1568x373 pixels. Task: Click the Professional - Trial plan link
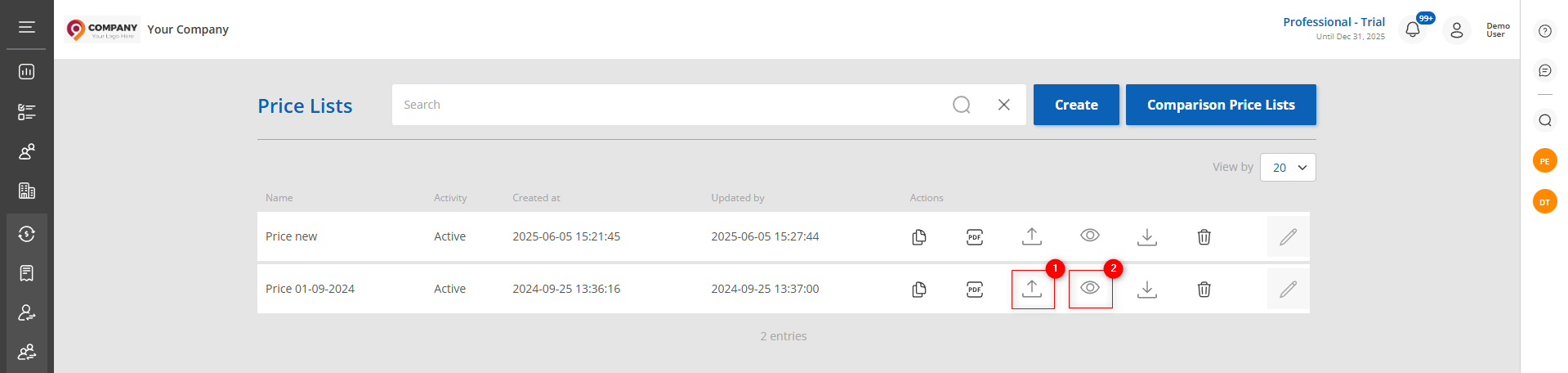(1333, 22)
